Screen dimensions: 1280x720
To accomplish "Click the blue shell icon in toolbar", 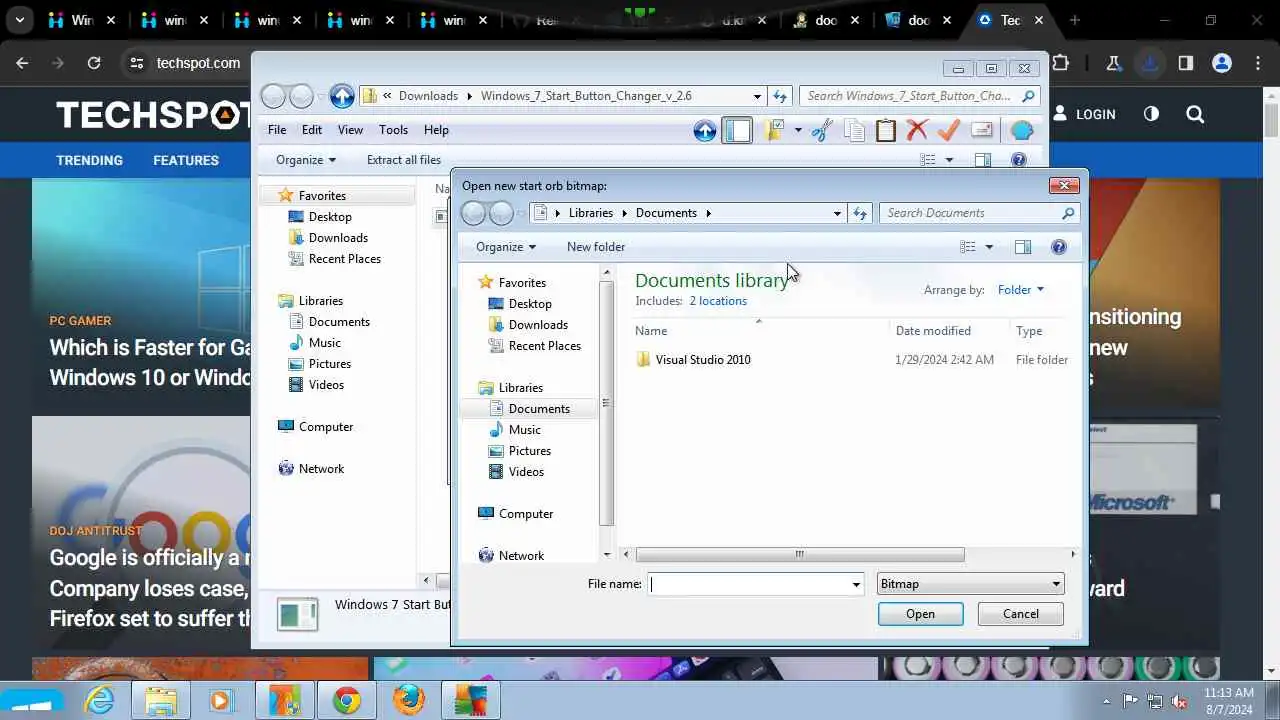I will (x=1022, y=131).
